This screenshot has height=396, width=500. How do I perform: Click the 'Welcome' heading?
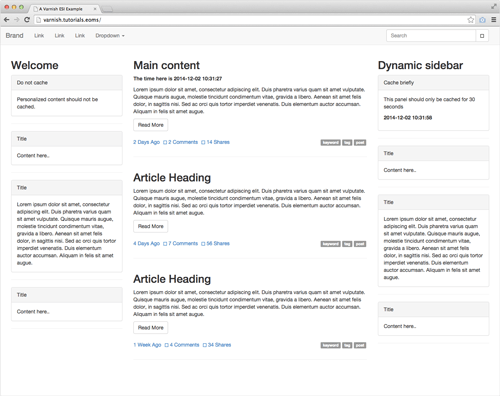coord(35,65)
